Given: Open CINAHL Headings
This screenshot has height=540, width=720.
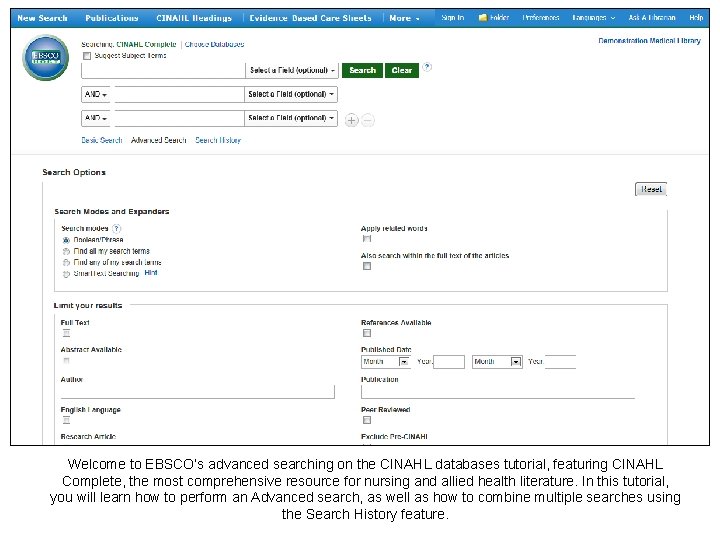Looking at the screenshot, I should pos(194,18).
